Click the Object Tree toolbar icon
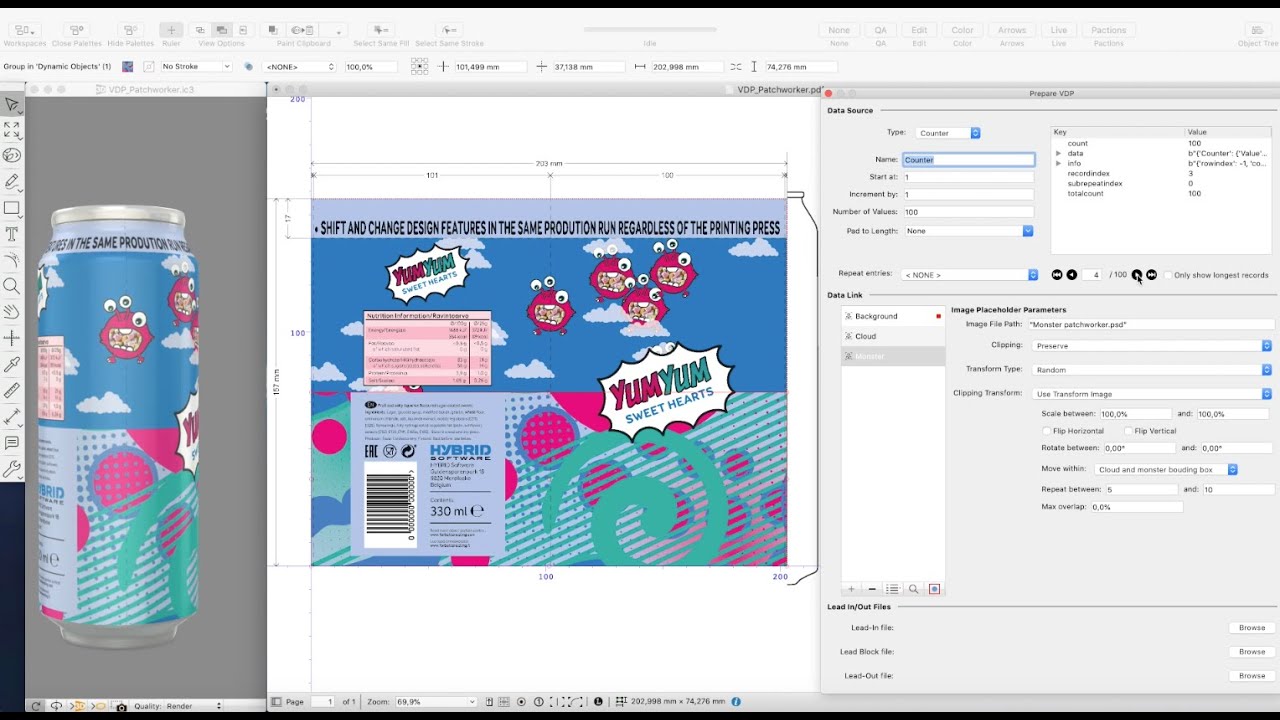The image size is (1280, 720). click(x=1257, y=30)
